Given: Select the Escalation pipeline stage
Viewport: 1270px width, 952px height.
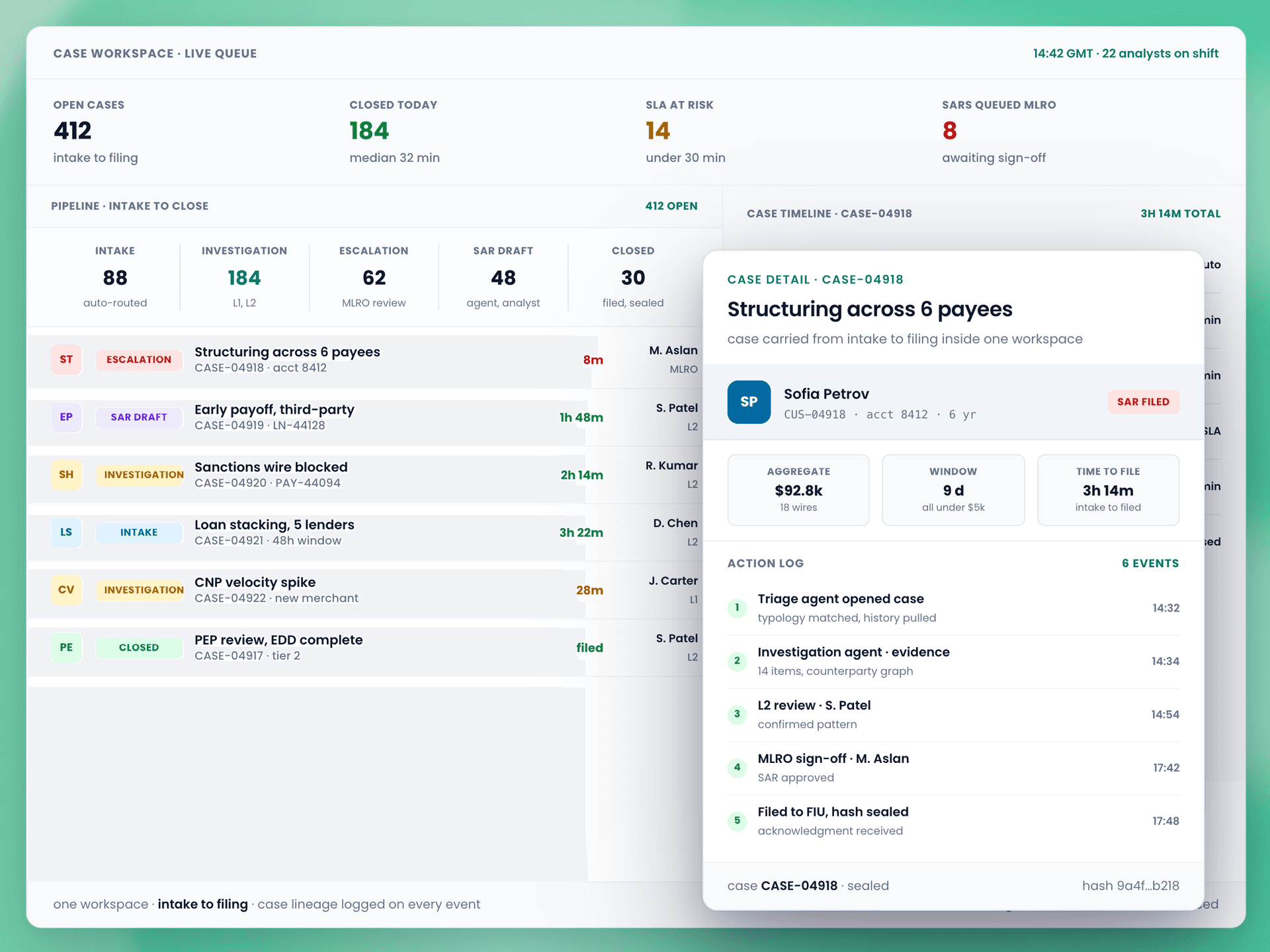Looking at the screenshot, I should 374,276.
